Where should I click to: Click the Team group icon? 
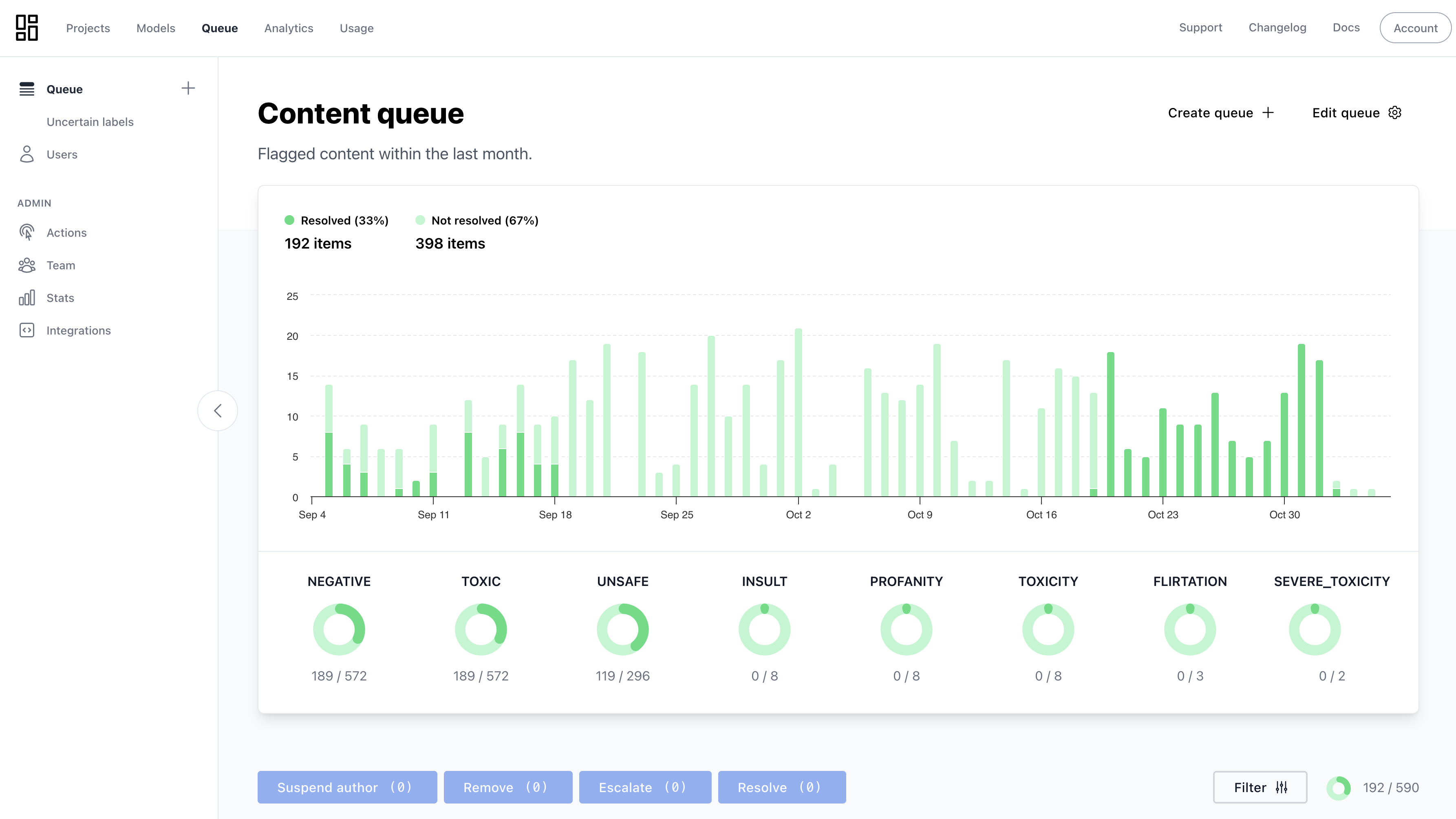coord(26,265)
